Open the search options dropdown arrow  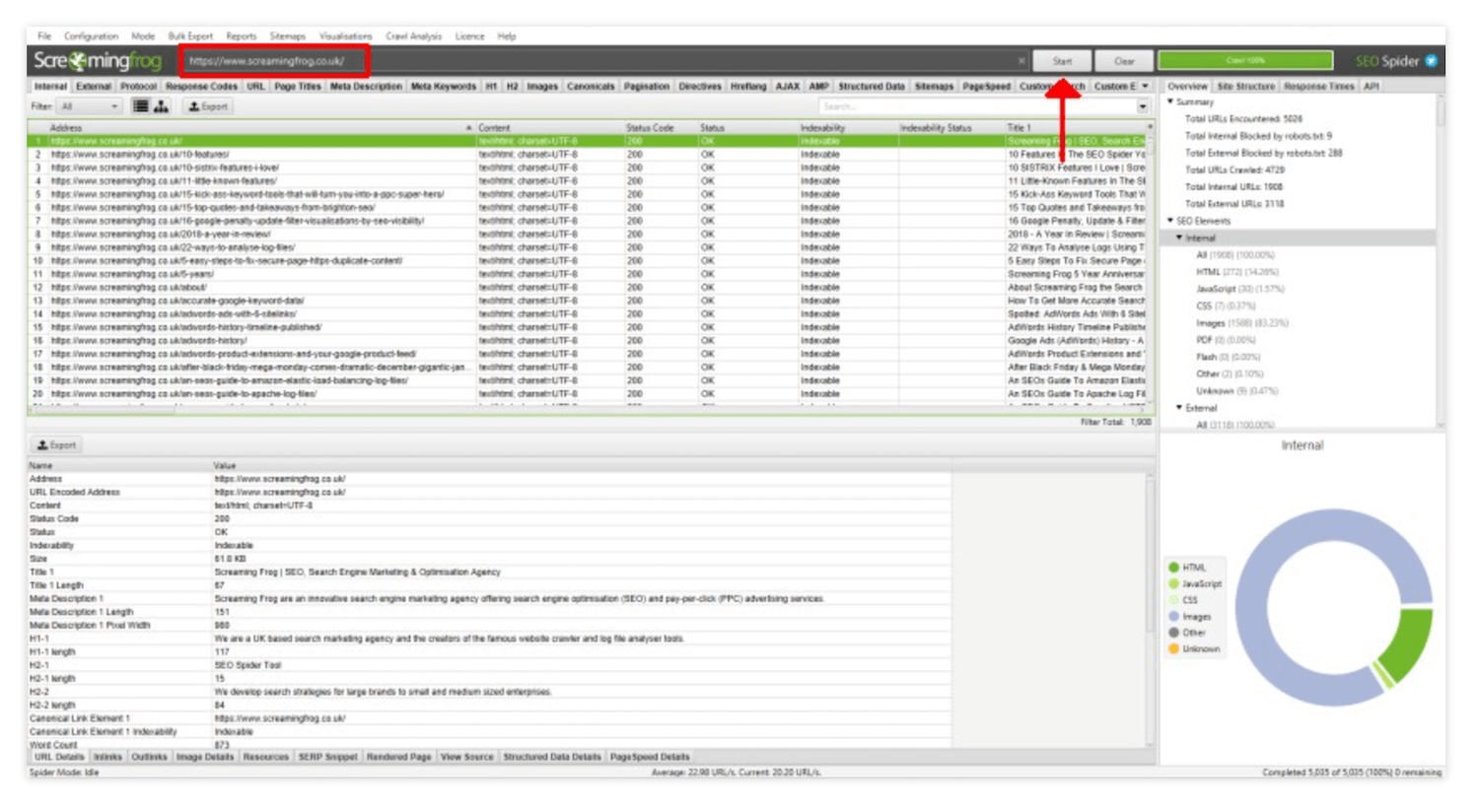[x=1143, y=106]
